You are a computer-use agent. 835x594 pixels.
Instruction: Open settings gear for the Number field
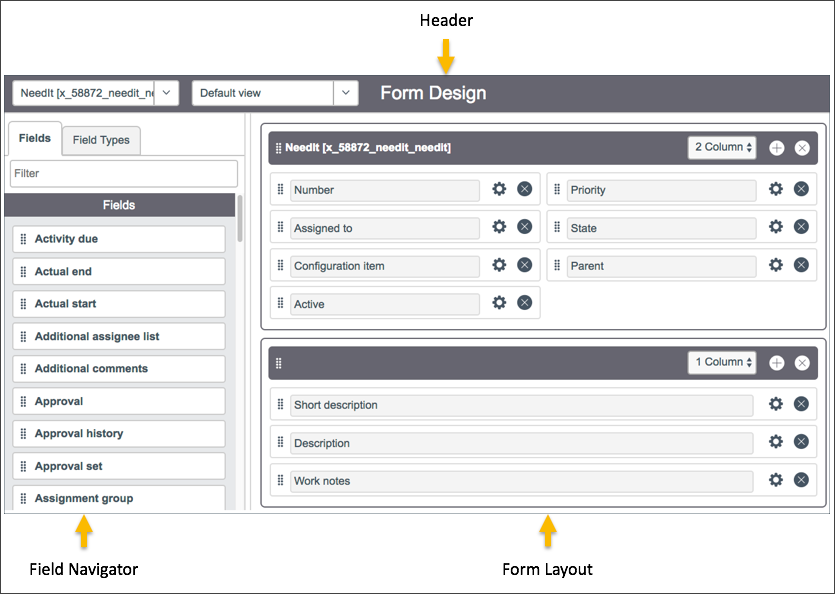tap(499, 189)
